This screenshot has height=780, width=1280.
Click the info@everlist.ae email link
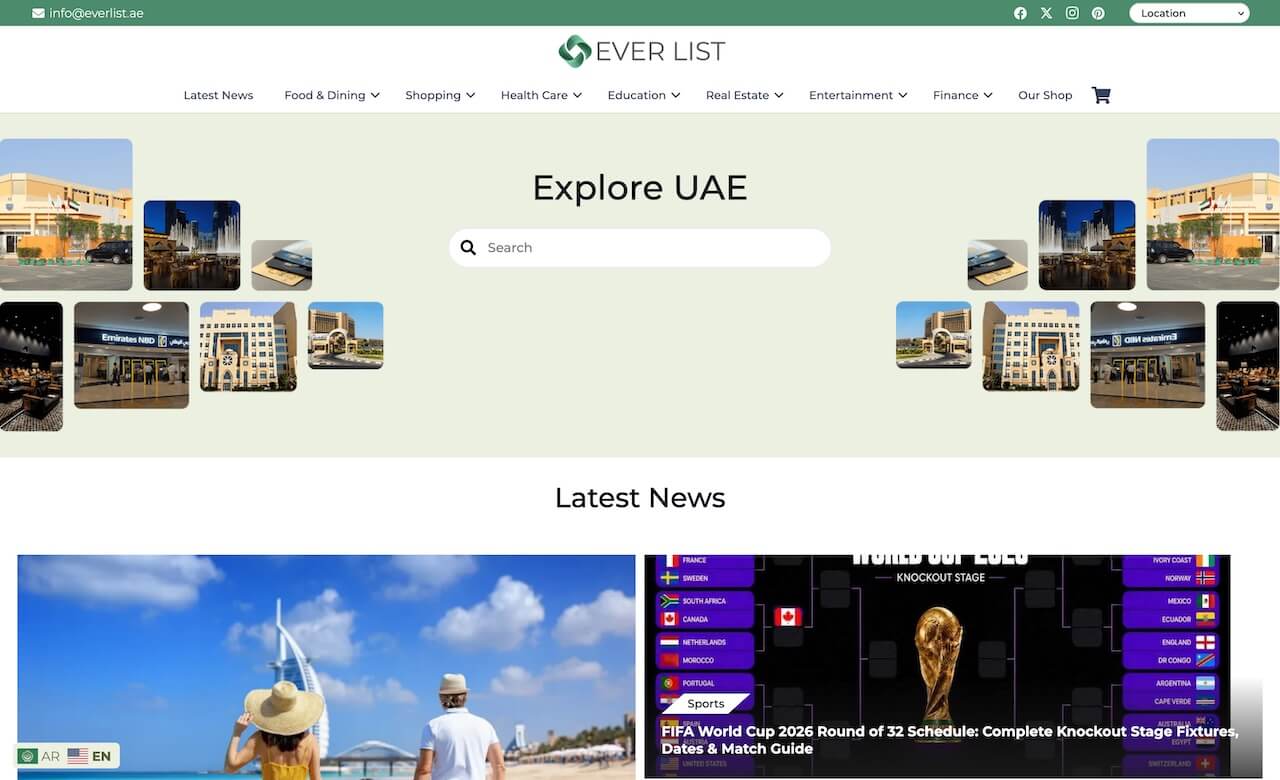point(96,13)
